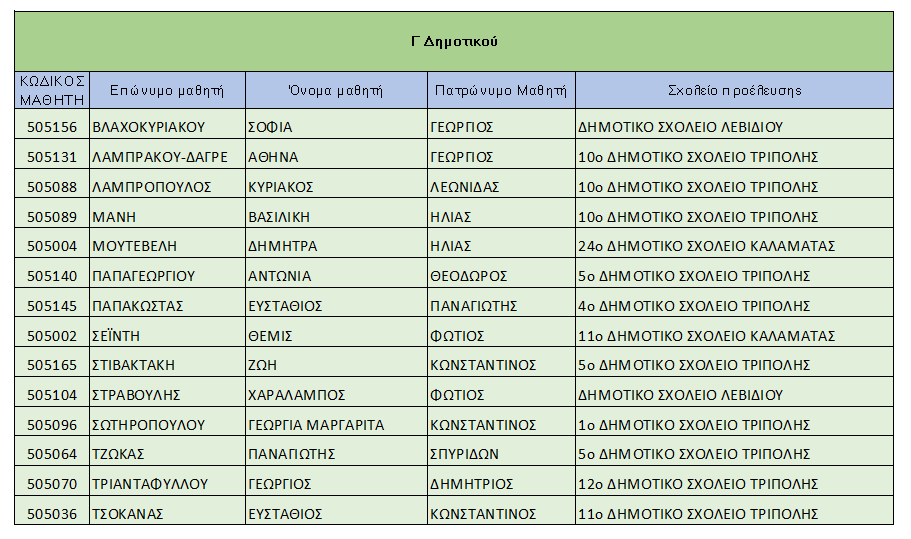Image resolution: width=911 pixels, height=539 pixels.
Task: Select the first name ΧΑΡΑΛΑΜΠΟΣ
Action: tap(296, 395)
